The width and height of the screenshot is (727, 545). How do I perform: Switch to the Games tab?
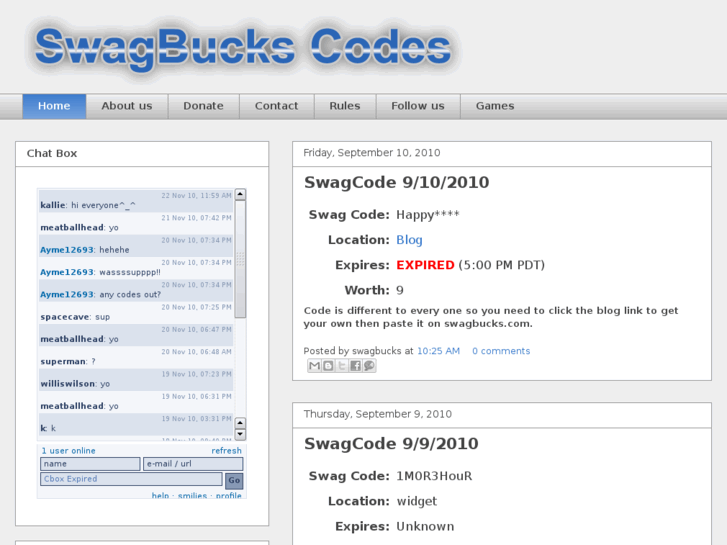pos(495,106)
